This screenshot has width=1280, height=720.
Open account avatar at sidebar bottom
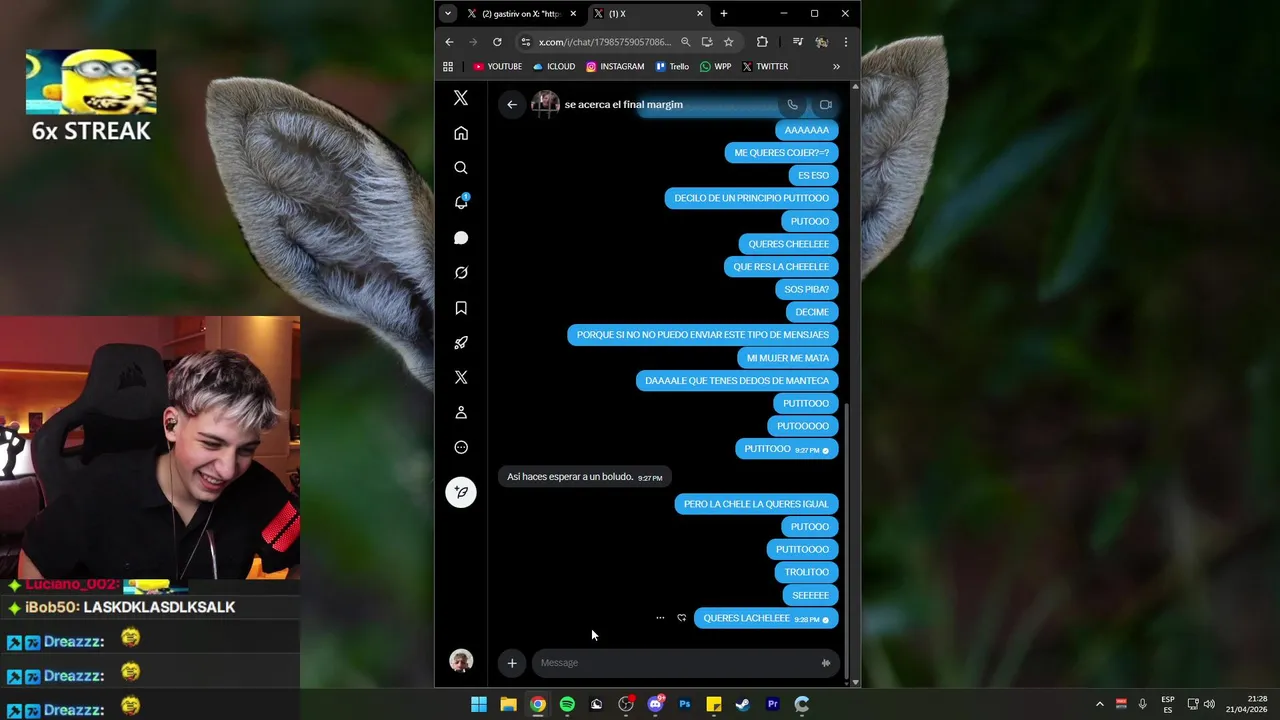461,661
